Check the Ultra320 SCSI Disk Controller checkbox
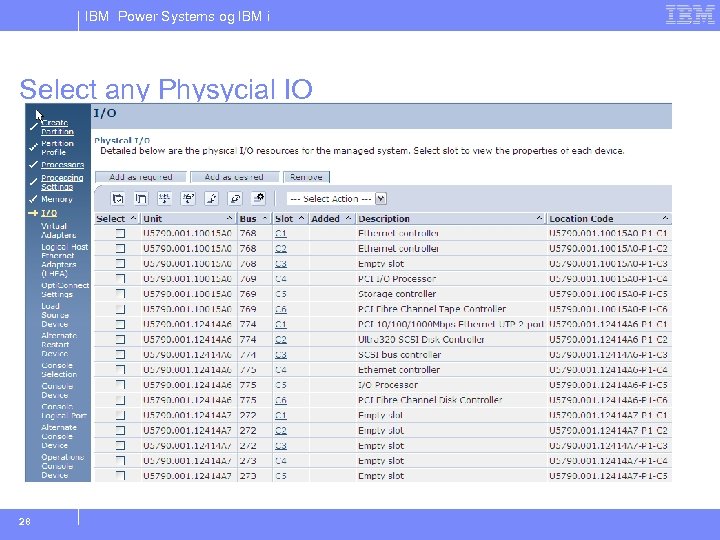The width and height of the screenshot is (720, 540). 120,339
